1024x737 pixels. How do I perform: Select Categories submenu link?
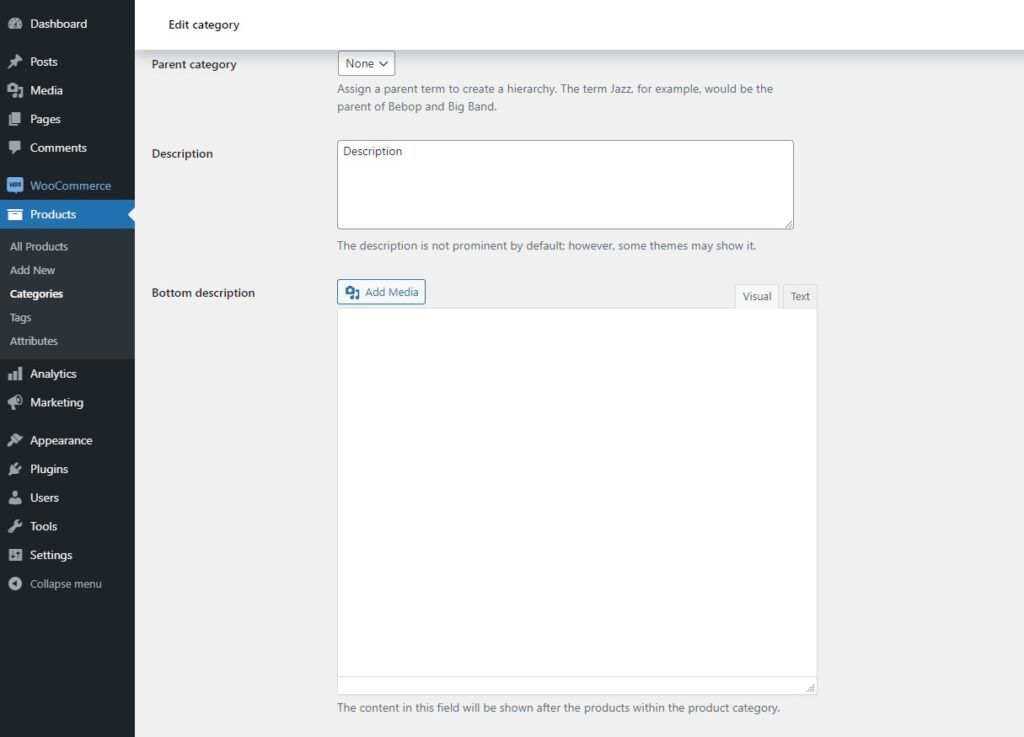[x=36, y=294]
